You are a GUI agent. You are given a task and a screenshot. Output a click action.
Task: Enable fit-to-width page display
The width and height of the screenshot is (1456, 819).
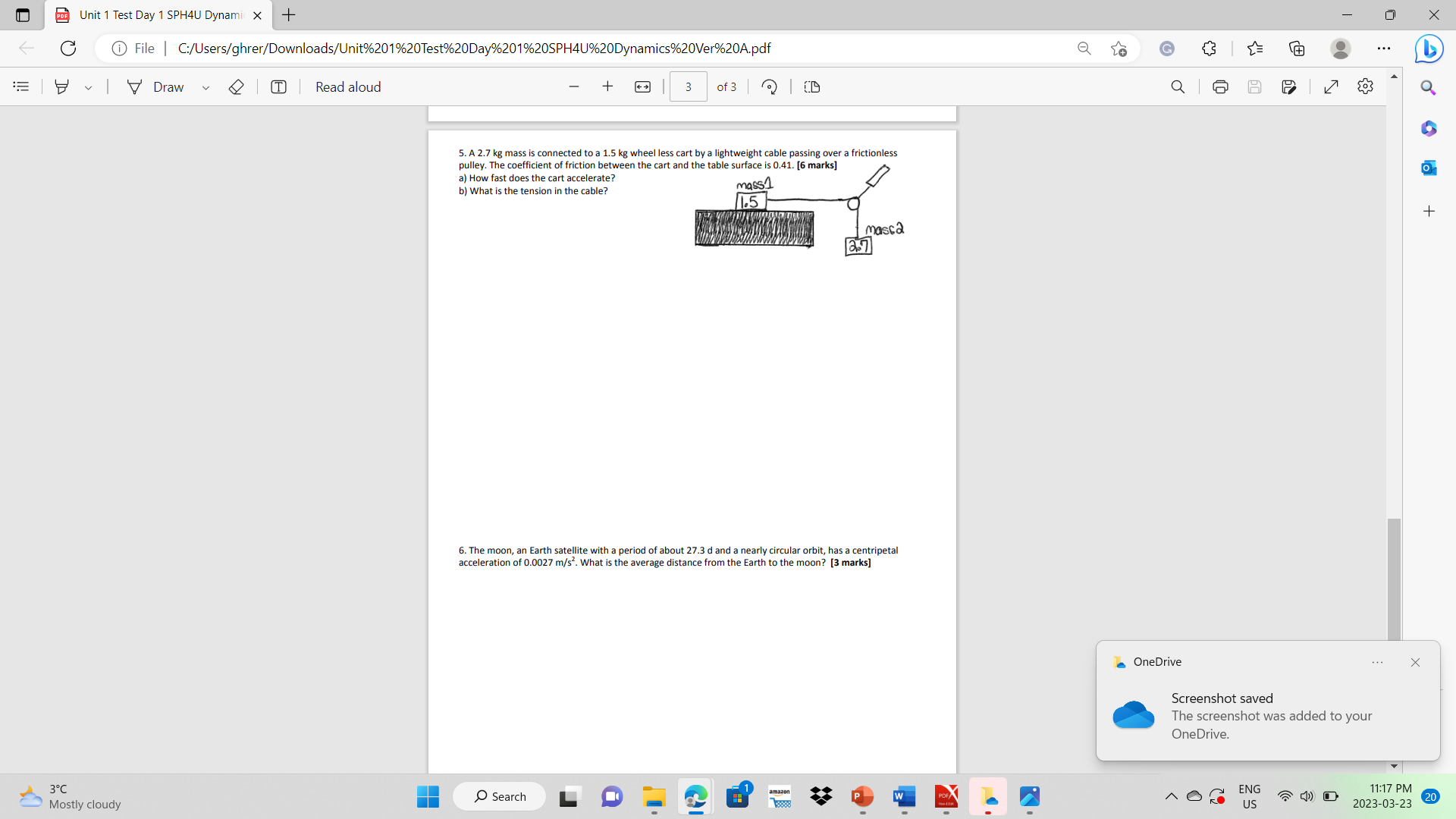click(642, 86)
